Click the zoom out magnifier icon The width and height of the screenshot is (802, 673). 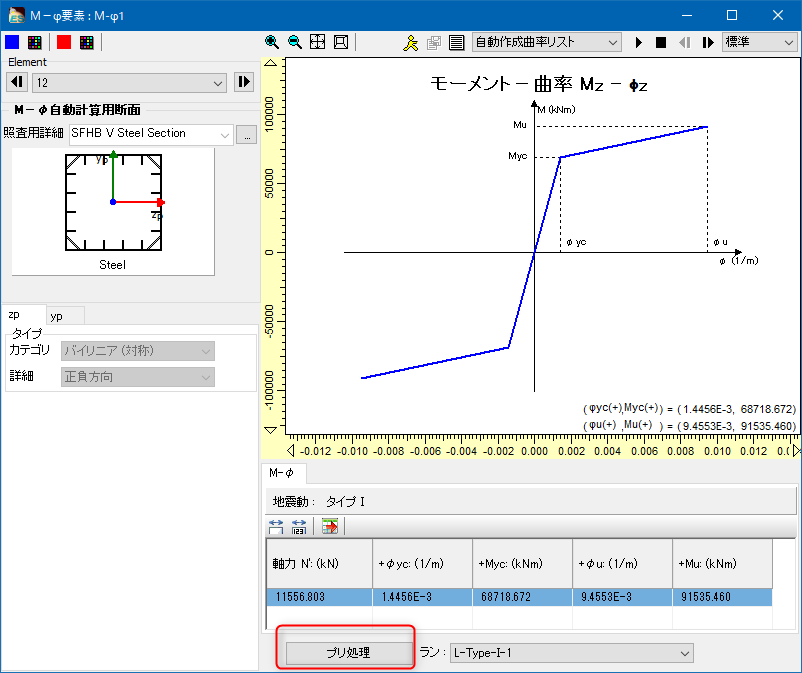click(295, 42)
